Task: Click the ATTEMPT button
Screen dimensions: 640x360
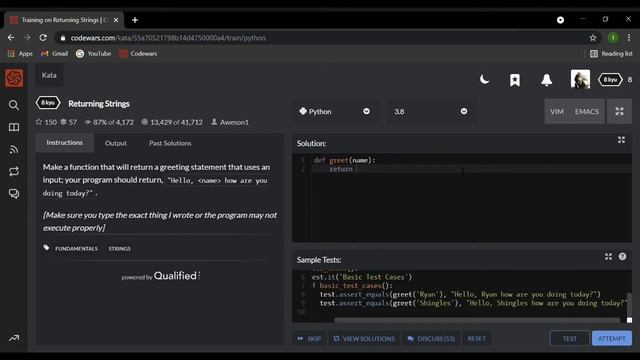Action: [611, 338]
